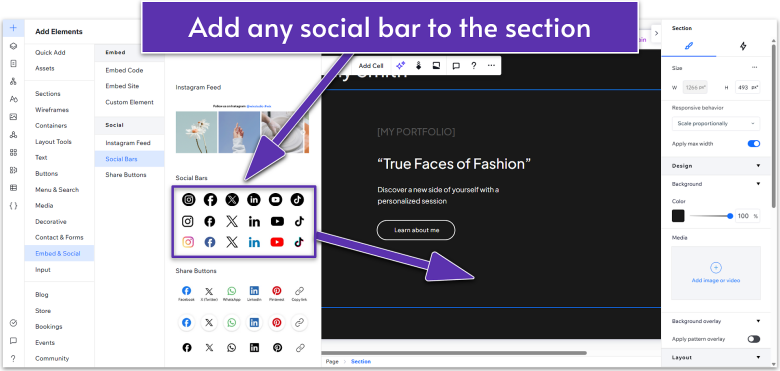Open the Site Styles text icon
Screen dimensions: 780x371
(13, 99)
